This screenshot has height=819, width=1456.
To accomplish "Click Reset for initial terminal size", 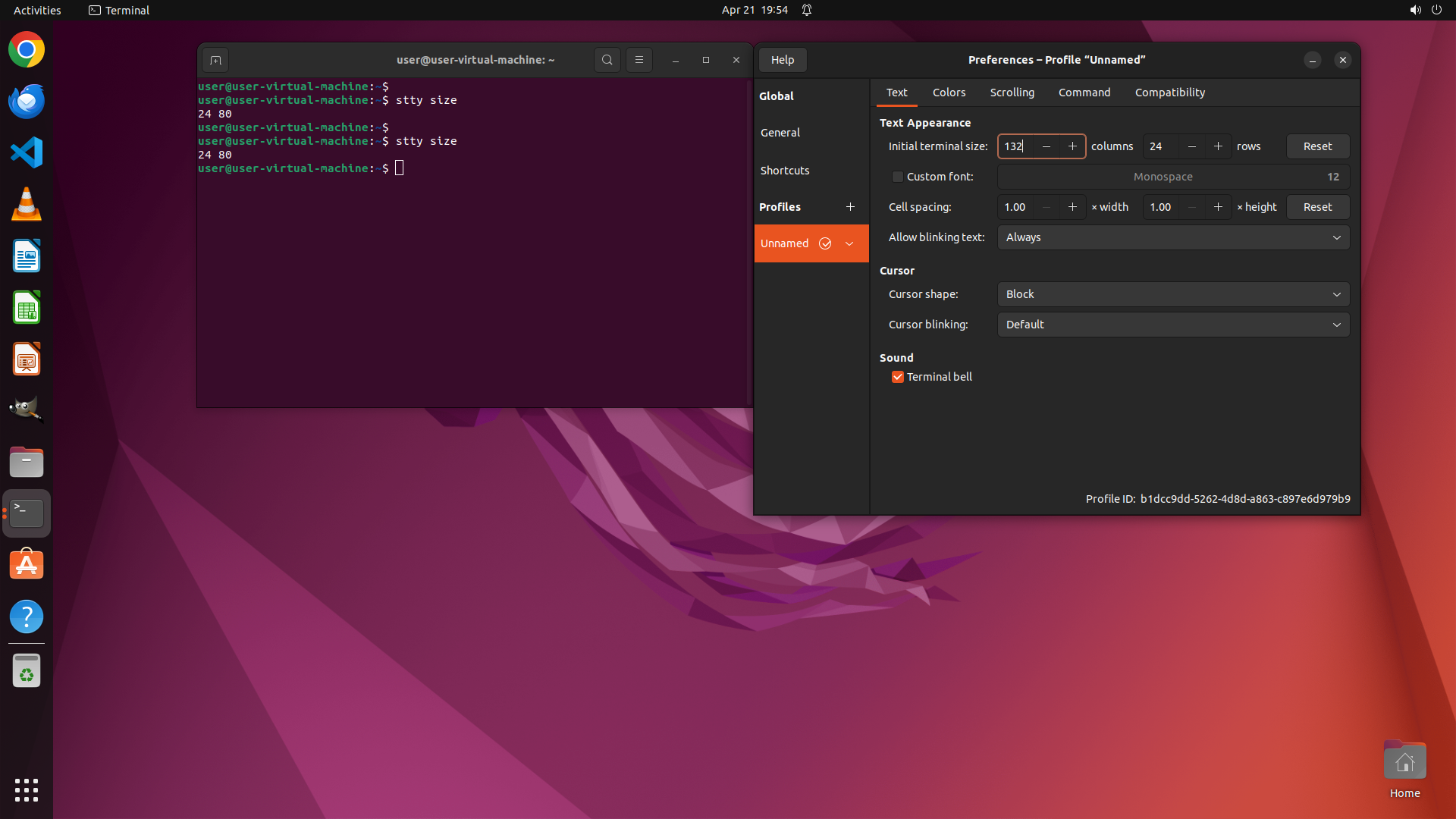I will click(x=1317, y=146).
